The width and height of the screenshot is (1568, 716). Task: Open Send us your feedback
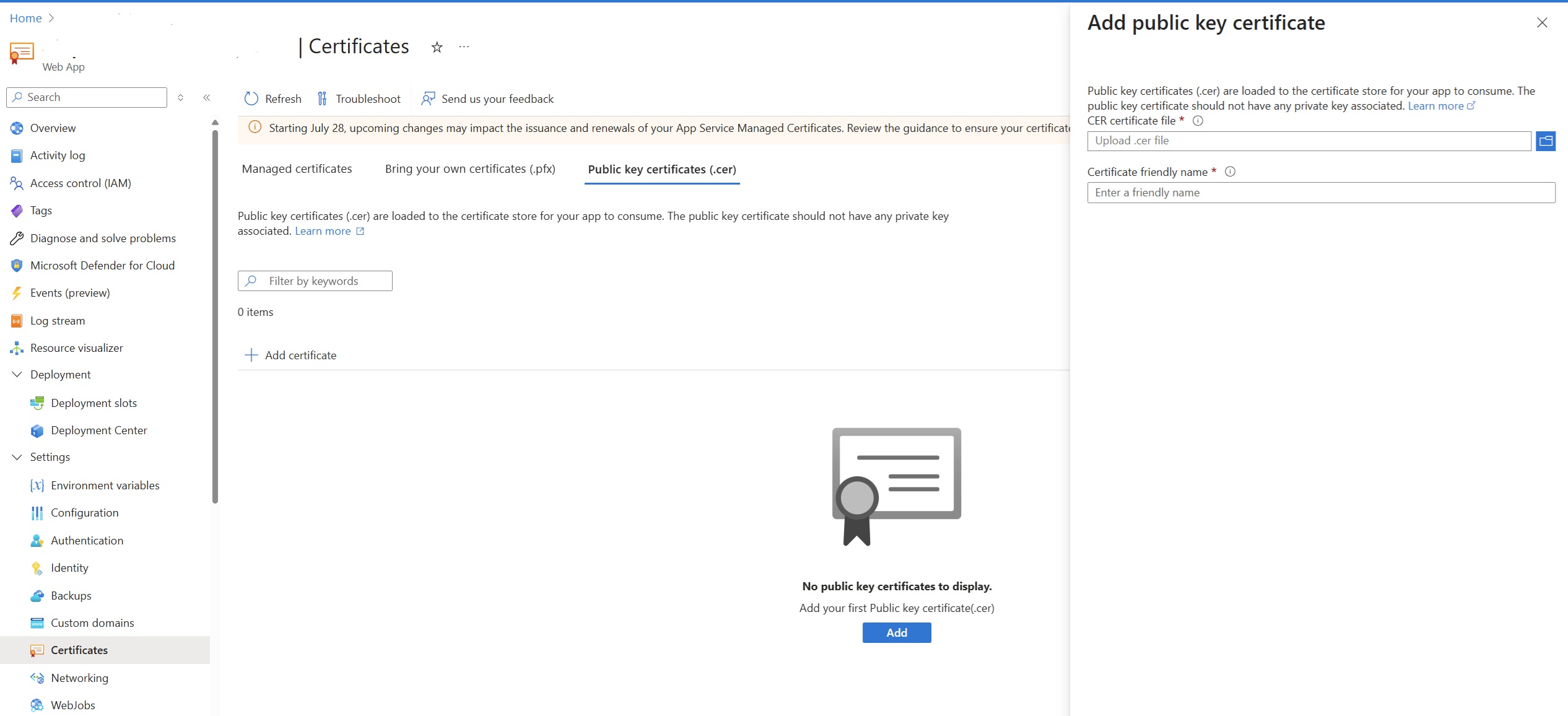click(x=428, y=98)
